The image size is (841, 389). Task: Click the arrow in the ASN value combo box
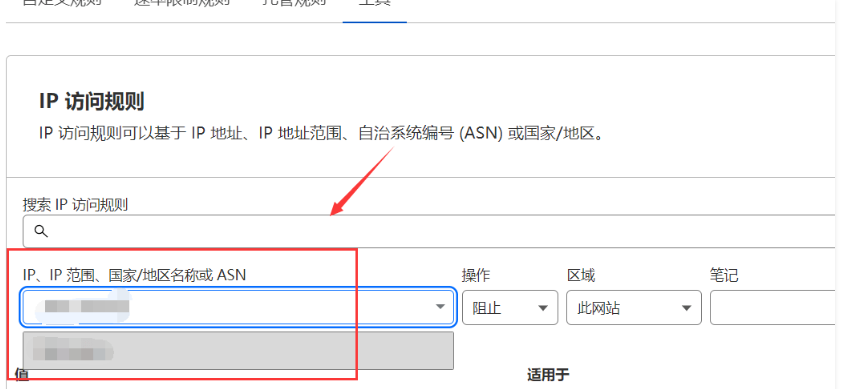coord(440,307)
